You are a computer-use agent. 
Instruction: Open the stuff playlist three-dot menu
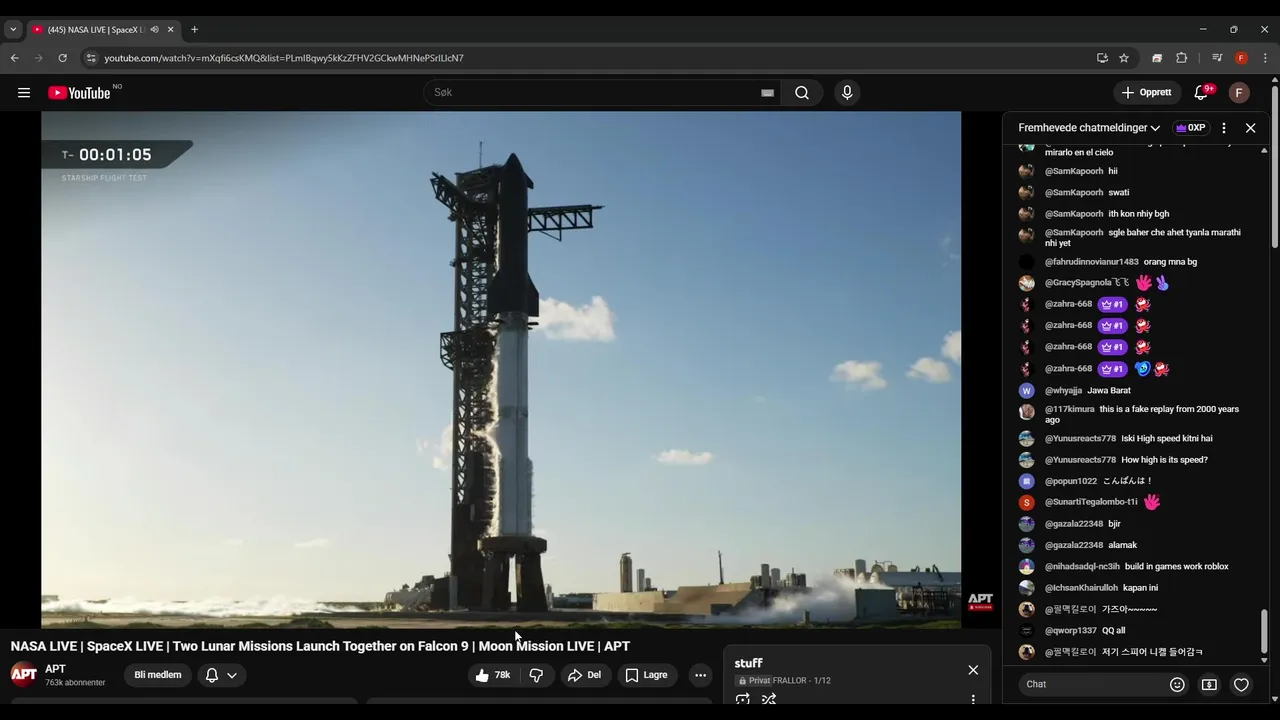tap(973, 699)
